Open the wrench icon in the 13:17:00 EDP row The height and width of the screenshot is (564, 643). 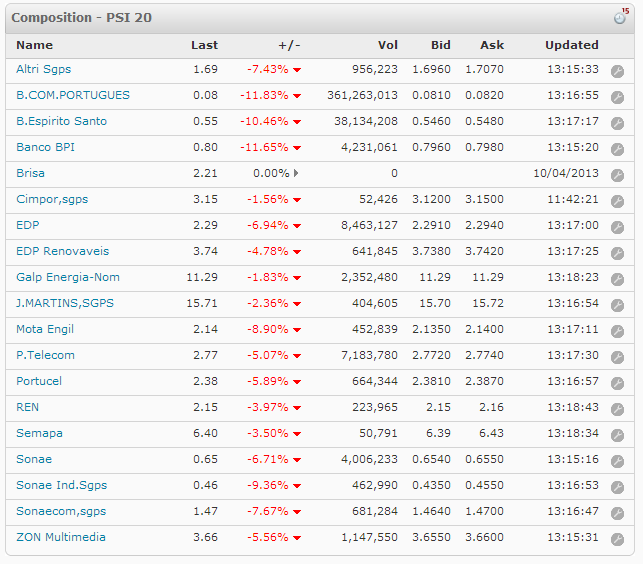(x=617, y=227)
